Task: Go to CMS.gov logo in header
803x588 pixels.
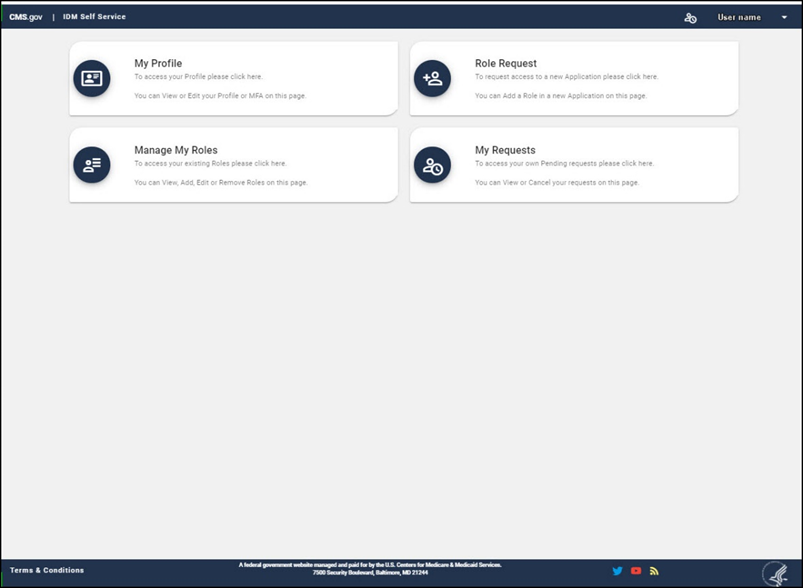Action: point(26,17)
